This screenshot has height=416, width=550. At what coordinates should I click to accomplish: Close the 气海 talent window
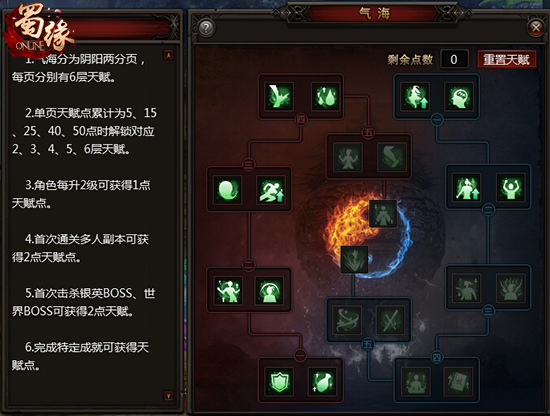tap(536, 27)
